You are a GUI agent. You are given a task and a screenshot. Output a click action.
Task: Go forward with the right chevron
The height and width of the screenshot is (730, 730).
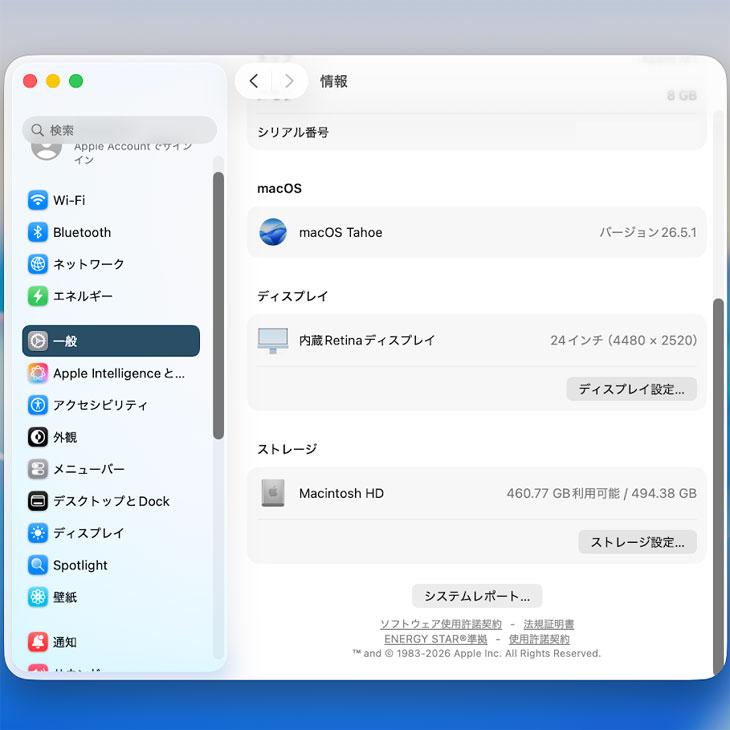click(289, 81)
